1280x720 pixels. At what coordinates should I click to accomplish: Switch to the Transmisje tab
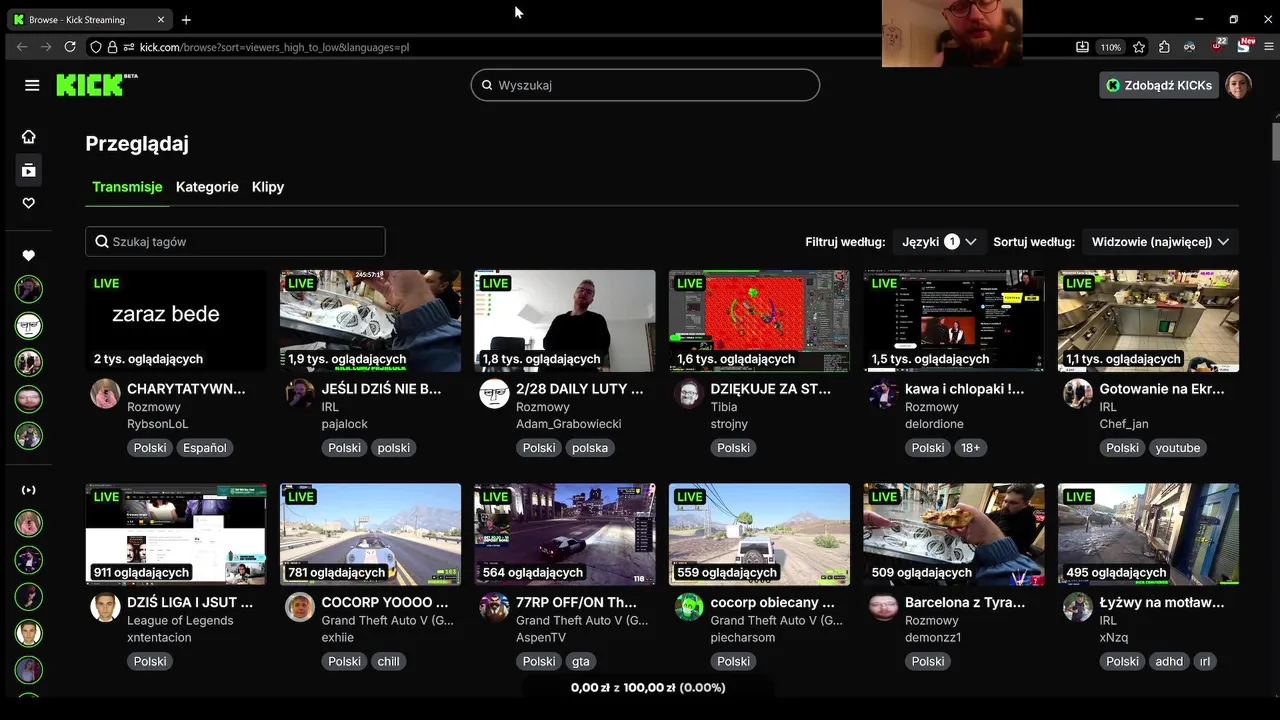[x=127, y=187]
